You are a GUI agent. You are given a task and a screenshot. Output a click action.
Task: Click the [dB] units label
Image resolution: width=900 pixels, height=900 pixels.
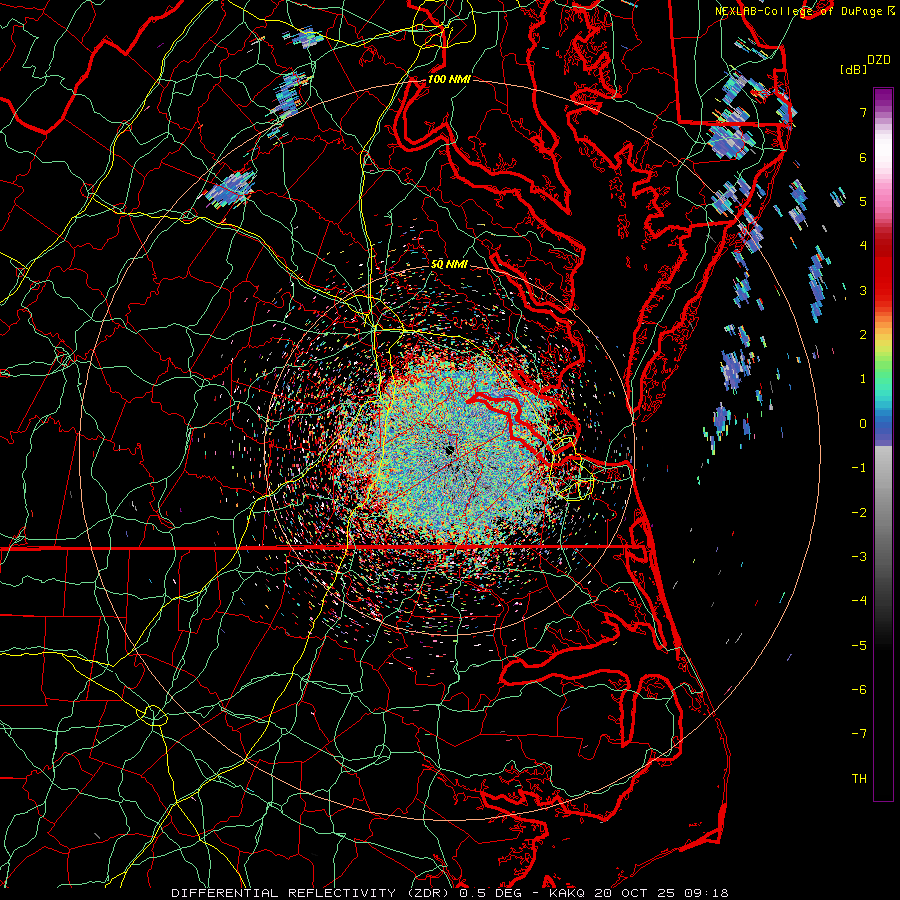[x=853, y=69]
